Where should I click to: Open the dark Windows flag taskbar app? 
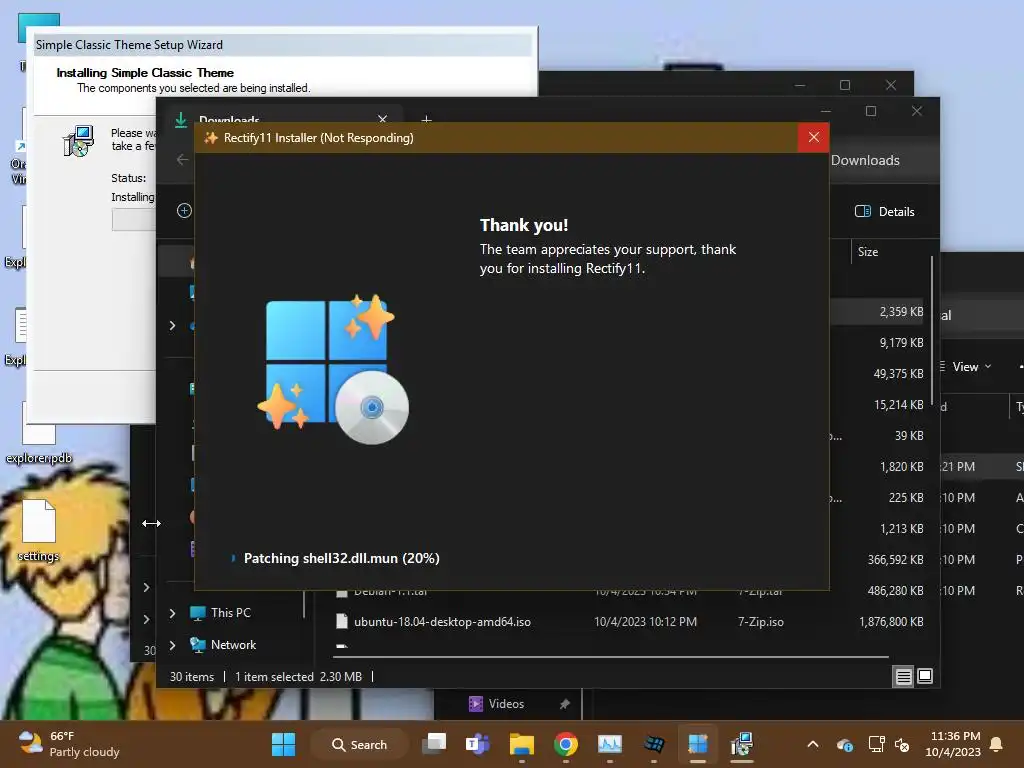point(654,744)
